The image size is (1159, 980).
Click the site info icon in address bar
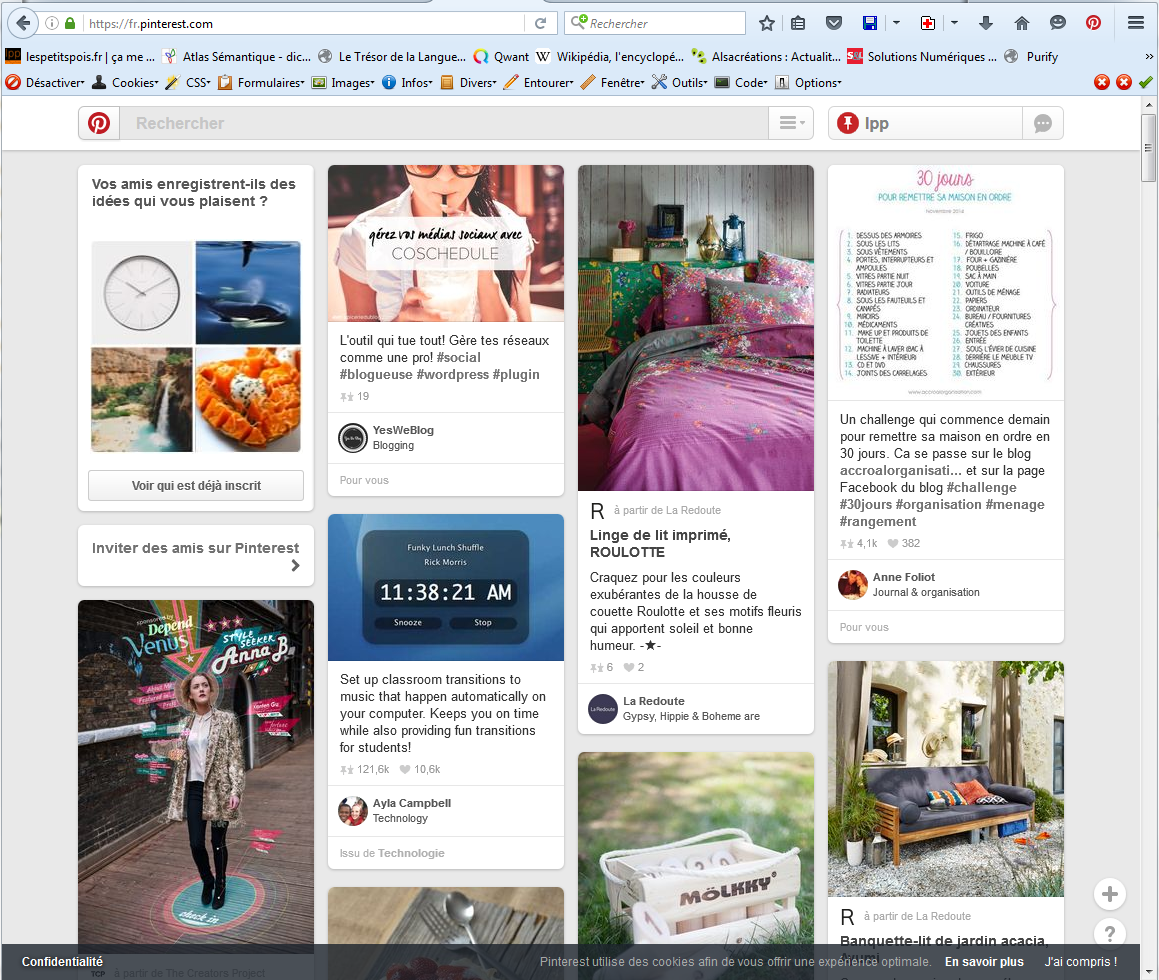(x=52, y=24)
